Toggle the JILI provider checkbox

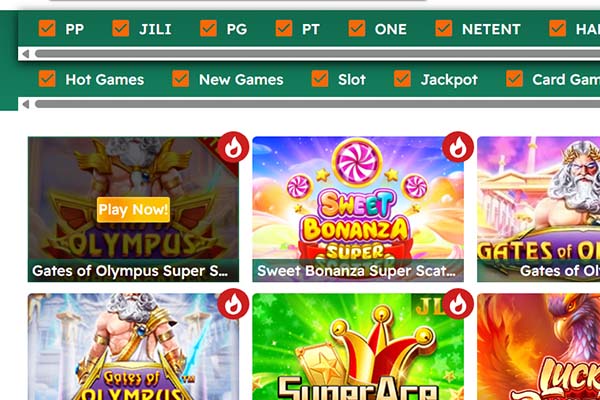pos(121,29)
